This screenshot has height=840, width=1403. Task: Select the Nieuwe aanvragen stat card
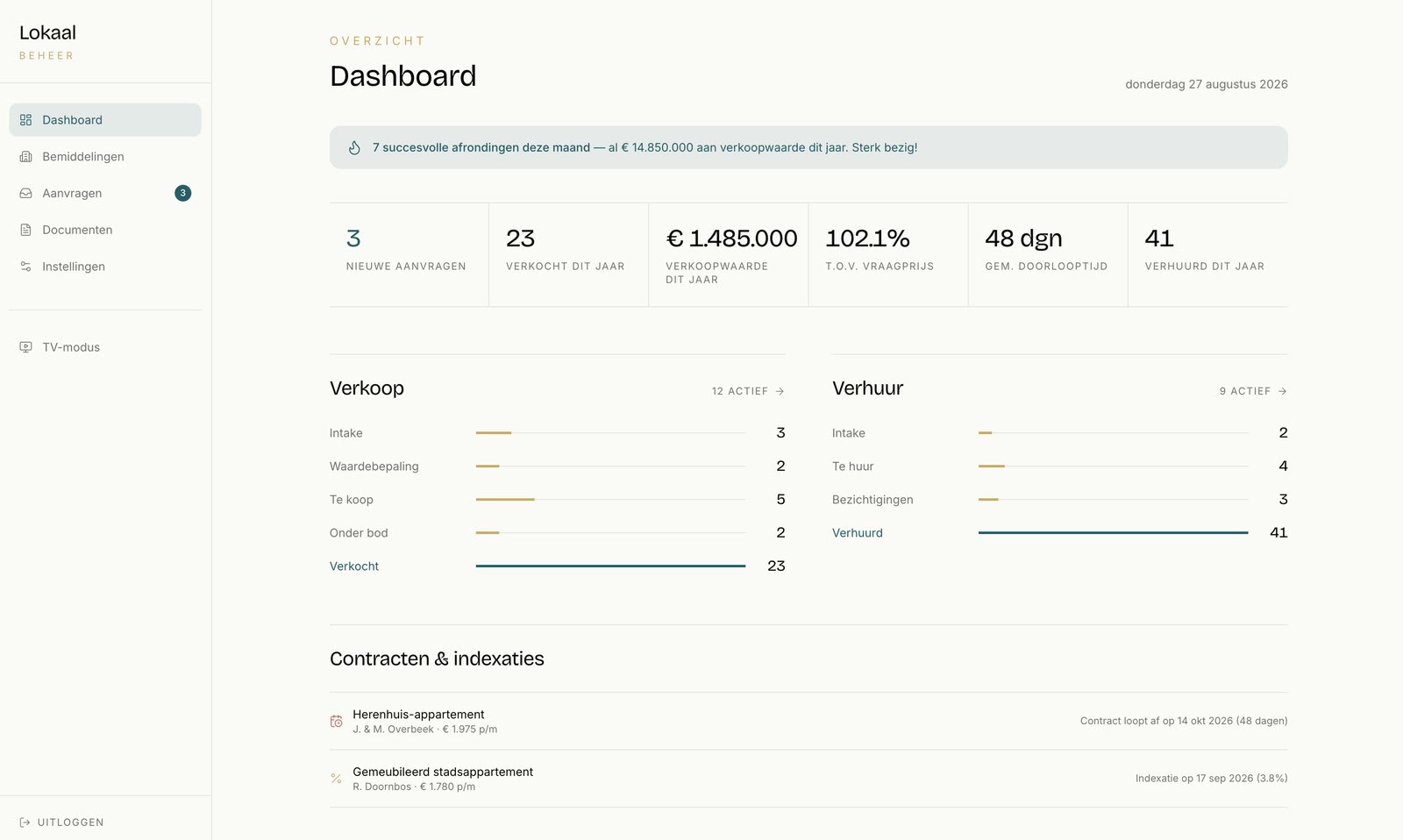[409, 255]
